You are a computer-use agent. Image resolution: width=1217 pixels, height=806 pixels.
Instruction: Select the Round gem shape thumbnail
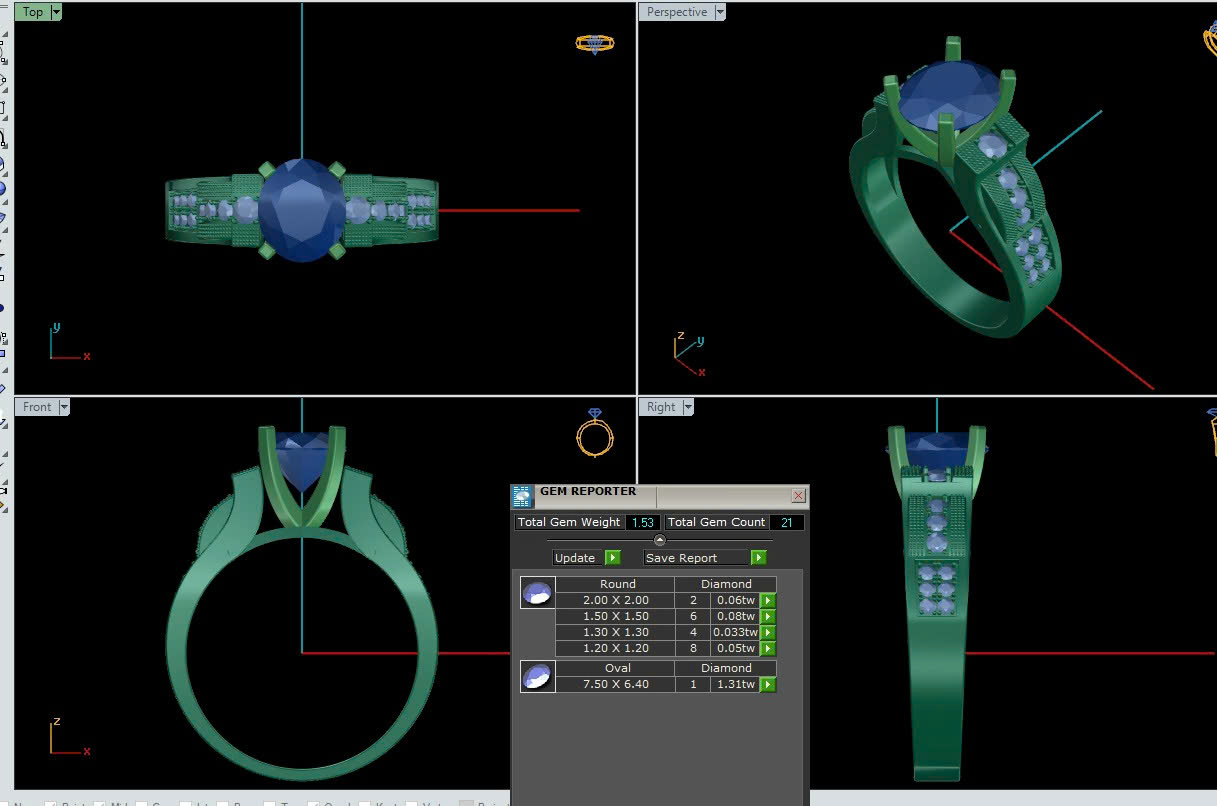coord(537,593)
